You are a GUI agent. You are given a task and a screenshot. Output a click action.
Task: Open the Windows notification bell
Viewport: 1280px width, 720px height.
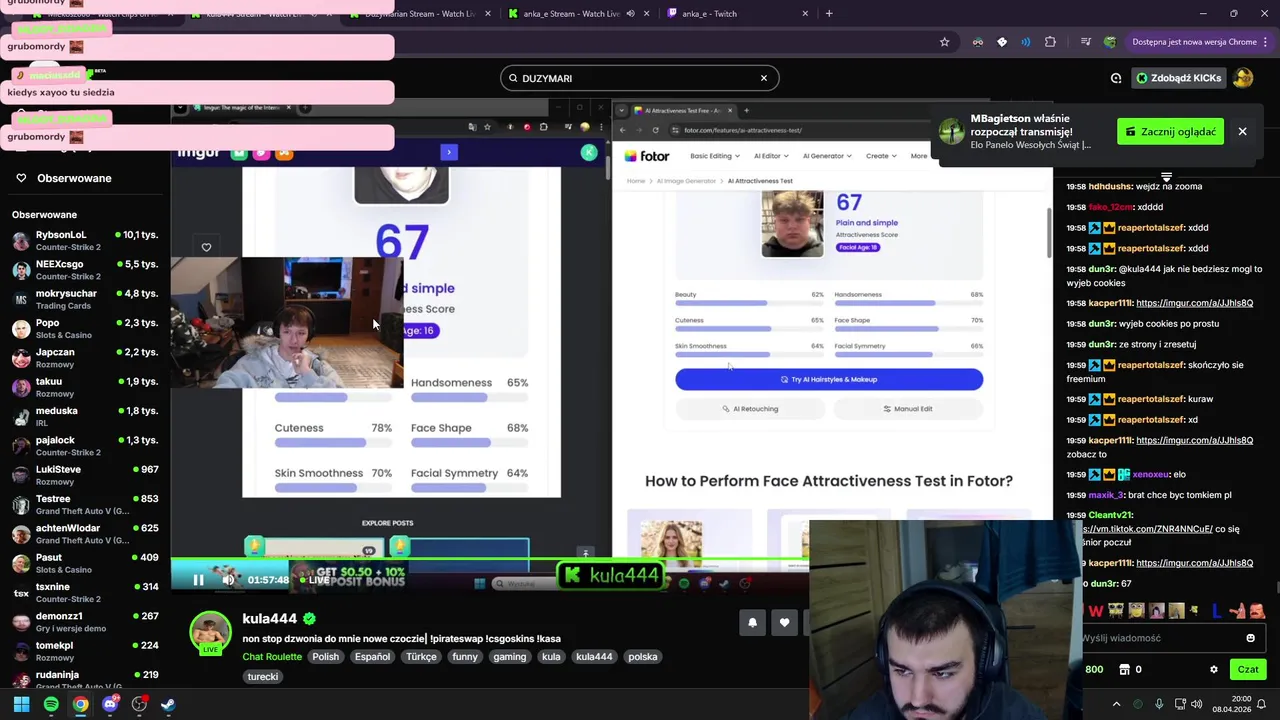(x=1263, y=704)
